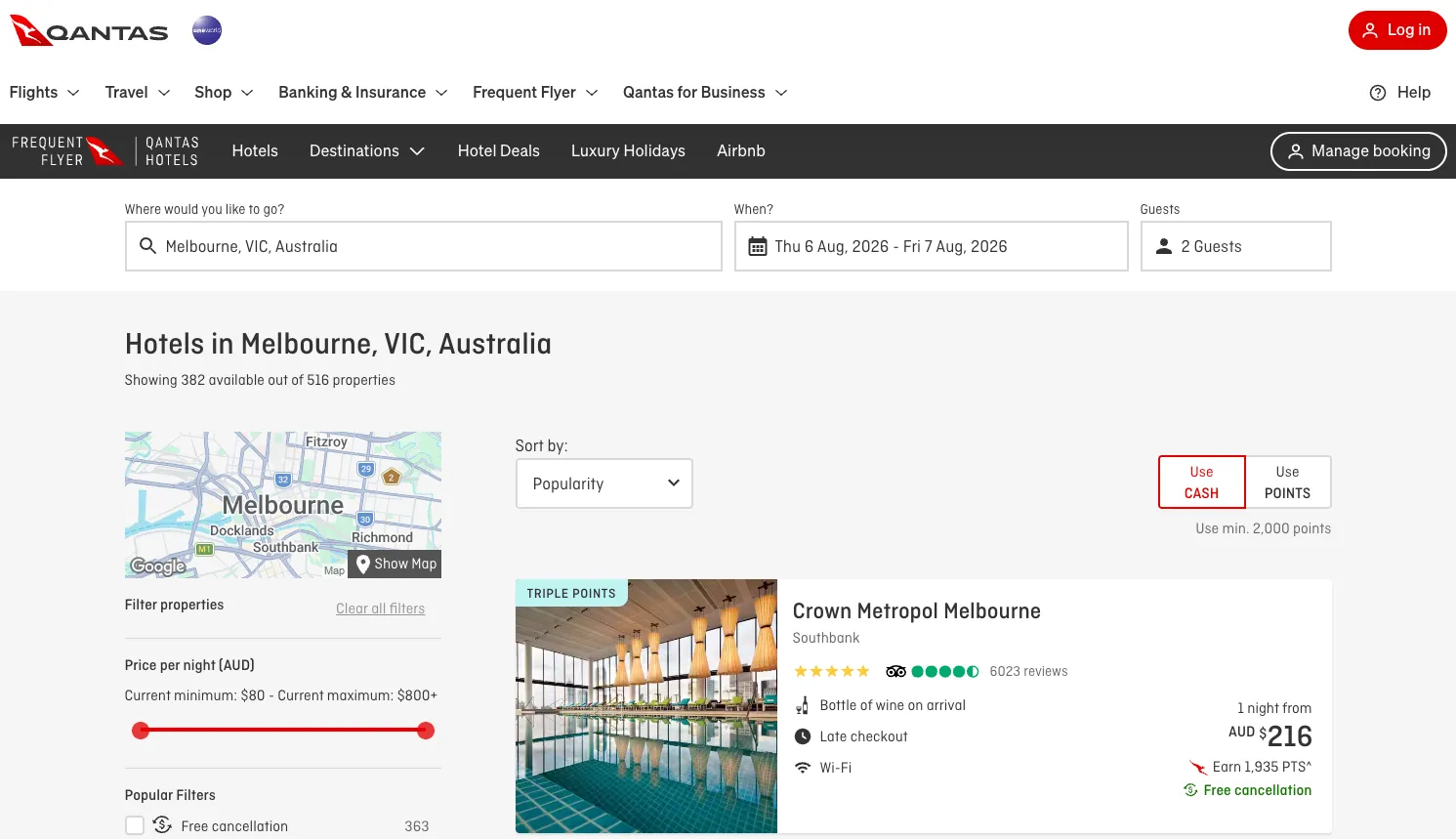Select the Use CASH payment option
Screen dimensions: 1456x839
coord(1202,482)
